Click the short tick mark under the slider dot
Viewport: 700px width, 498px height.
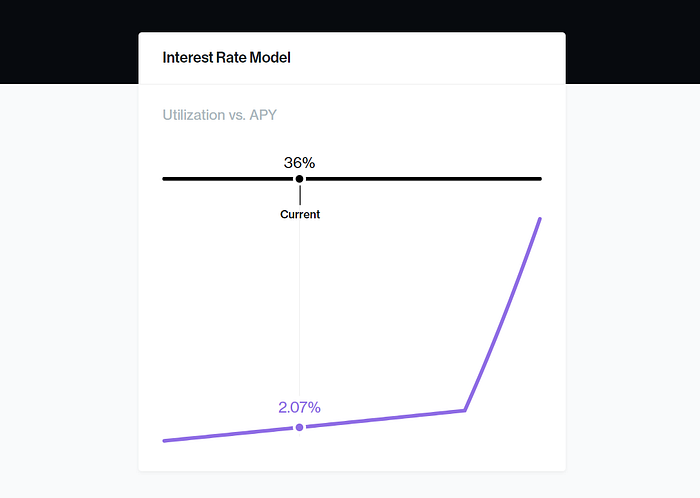299,194
